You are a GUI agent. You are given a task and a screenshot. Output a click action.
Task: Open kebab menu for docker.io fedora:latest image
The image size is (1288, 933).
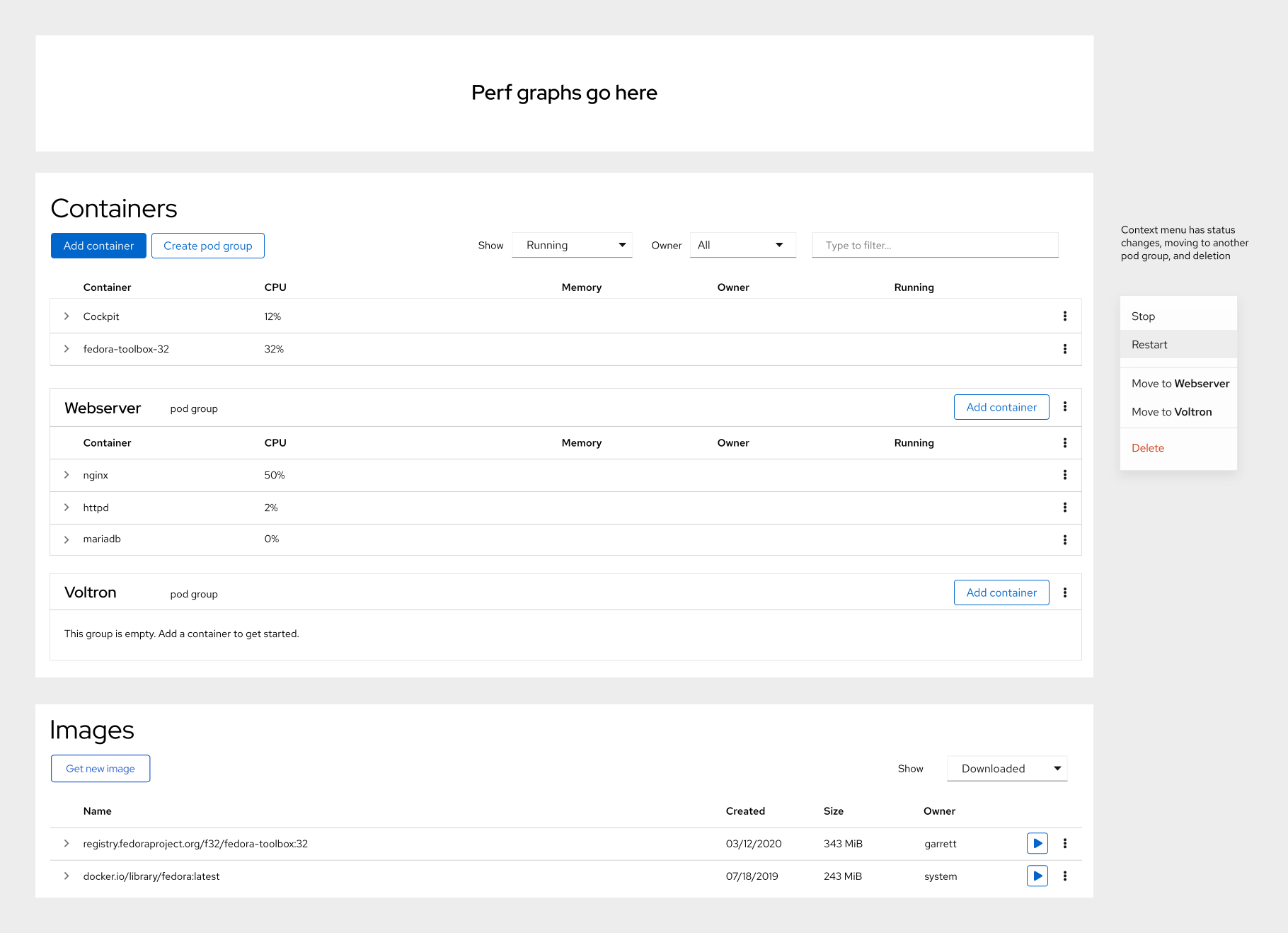point(1064,876)
